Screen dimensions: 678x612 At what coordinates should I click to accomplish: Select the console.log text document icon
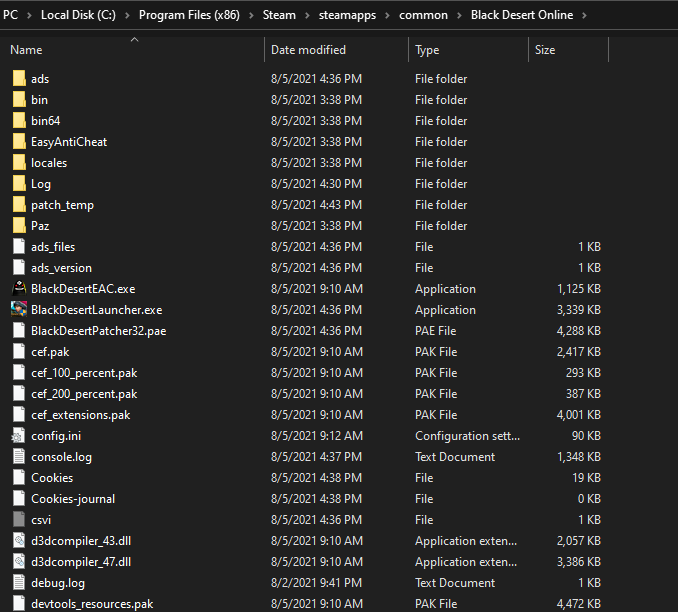tap(19, 457)
